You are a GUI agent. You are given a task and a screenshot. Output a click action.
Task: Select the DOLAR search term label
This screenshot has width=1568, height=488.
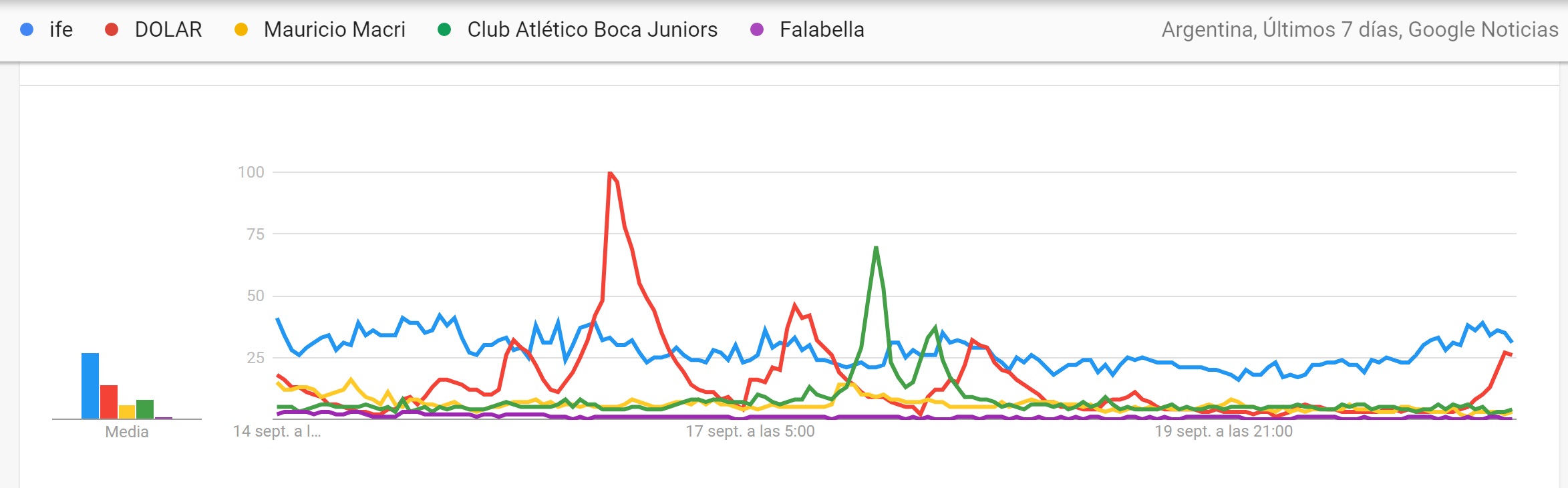click(x=168, y=29)
